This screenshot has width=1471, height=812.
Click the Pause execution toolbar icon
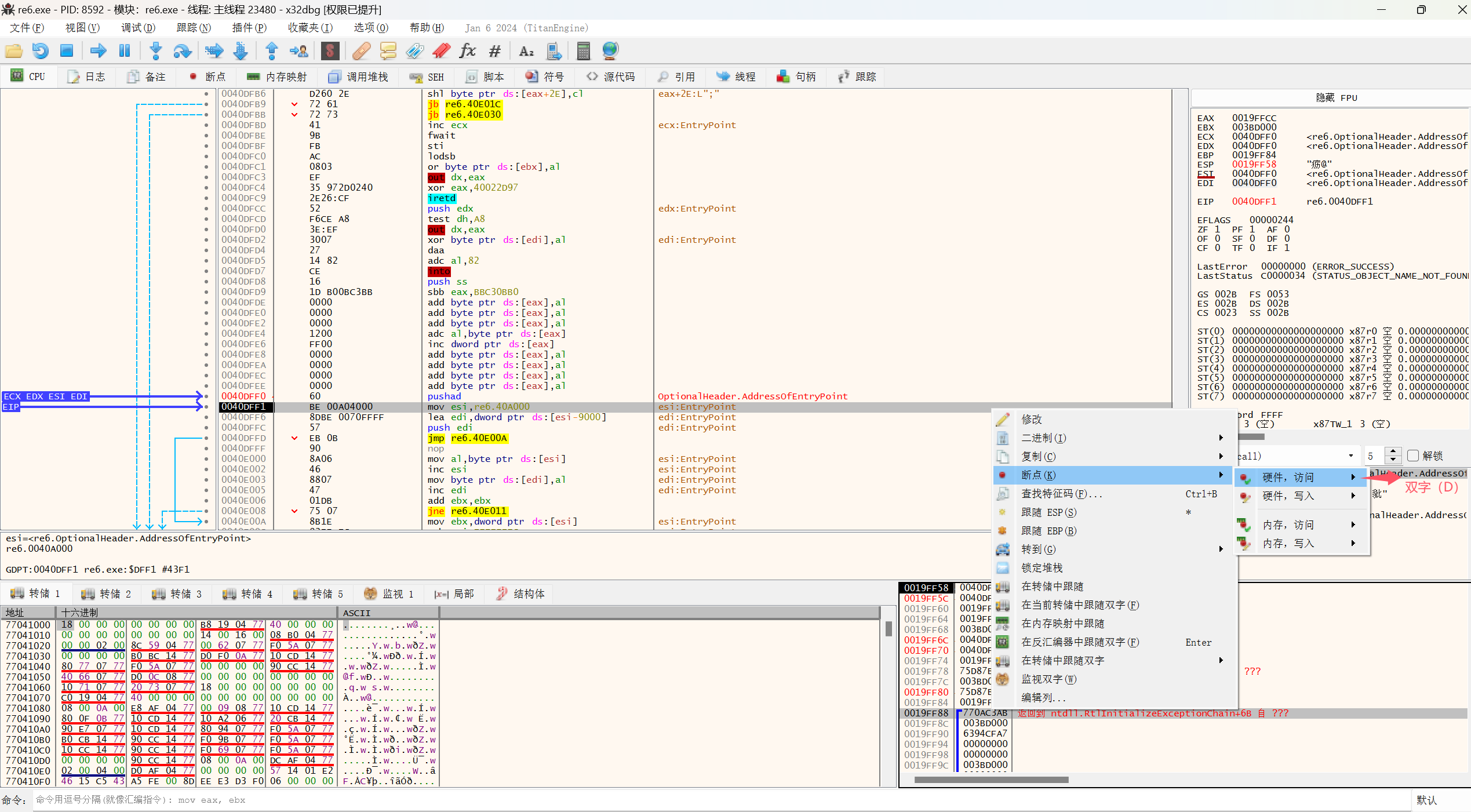124,51
